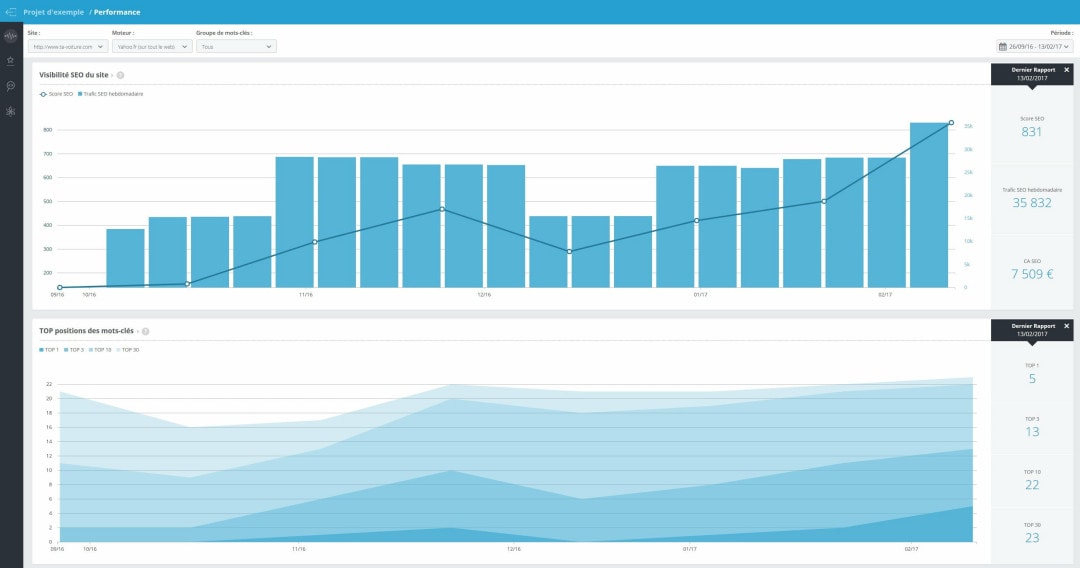The height and width of the screenshot is (568, 1080).
Task: Open the Groupe de mots-clés dropdown
Action: pos(236,46)
